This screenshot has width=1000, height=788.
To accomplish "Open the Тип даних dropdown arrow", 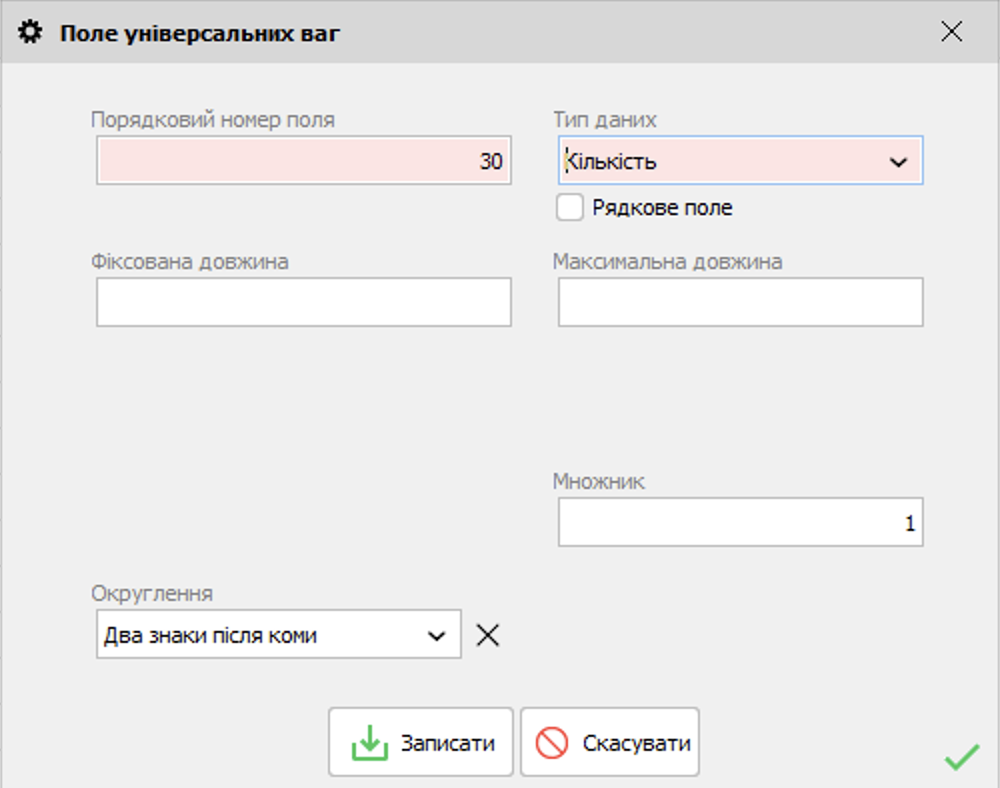I will click(x=897, y=162).
